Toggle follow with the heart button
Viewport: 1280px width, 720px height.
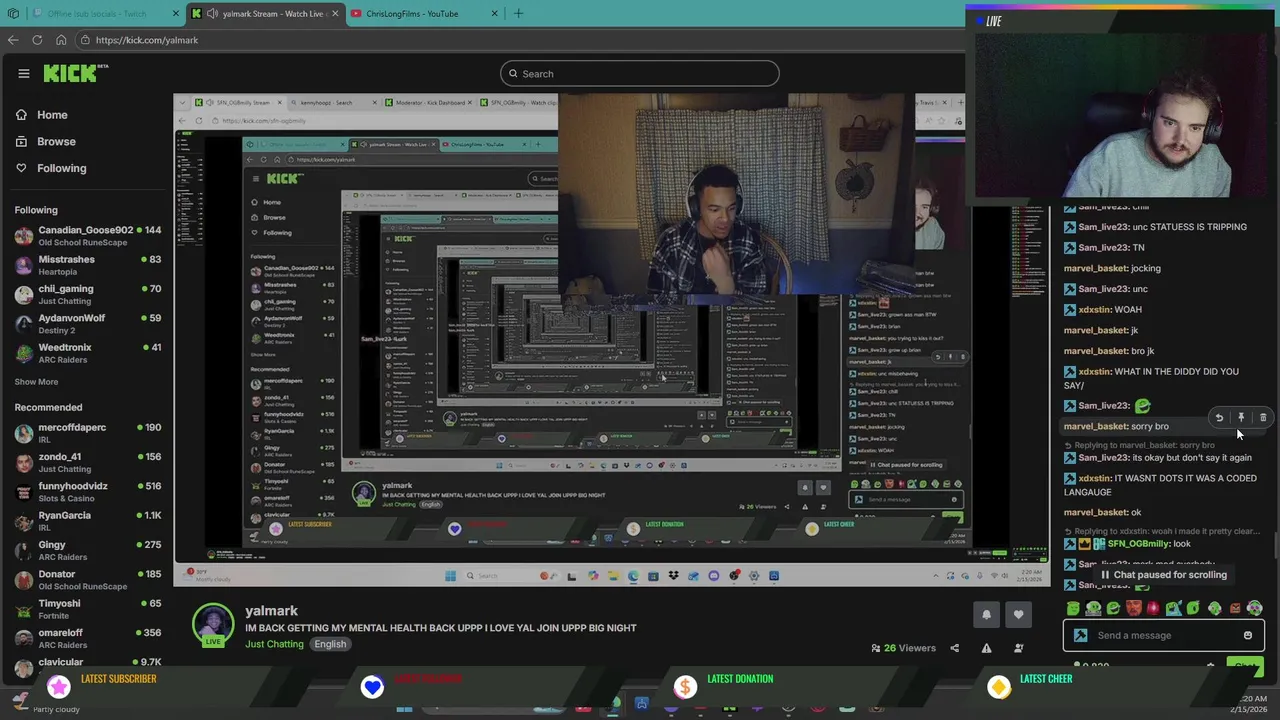[1018, 615]
